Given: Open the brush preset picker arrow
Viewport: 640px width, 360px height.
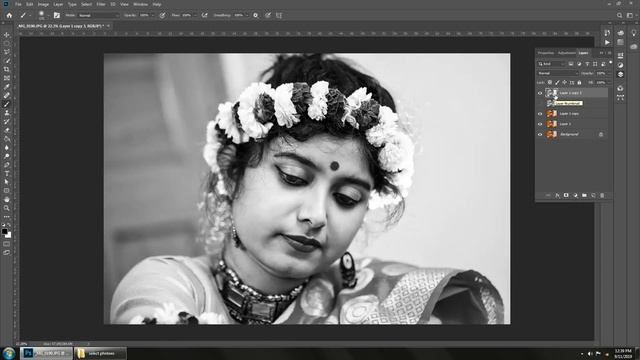Looking at the screenshot, I should [48, 15].
